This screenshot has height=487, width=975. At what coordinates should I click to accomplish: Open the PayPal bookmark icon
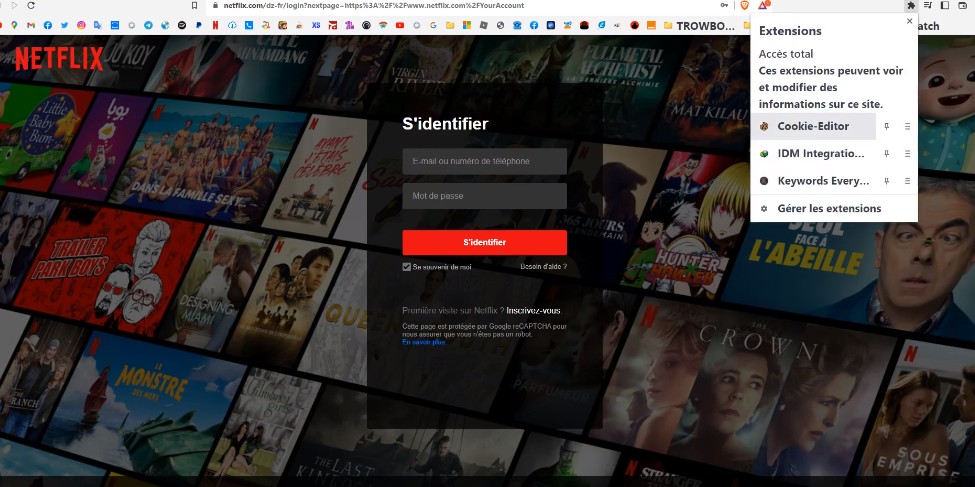click(199, 25)
